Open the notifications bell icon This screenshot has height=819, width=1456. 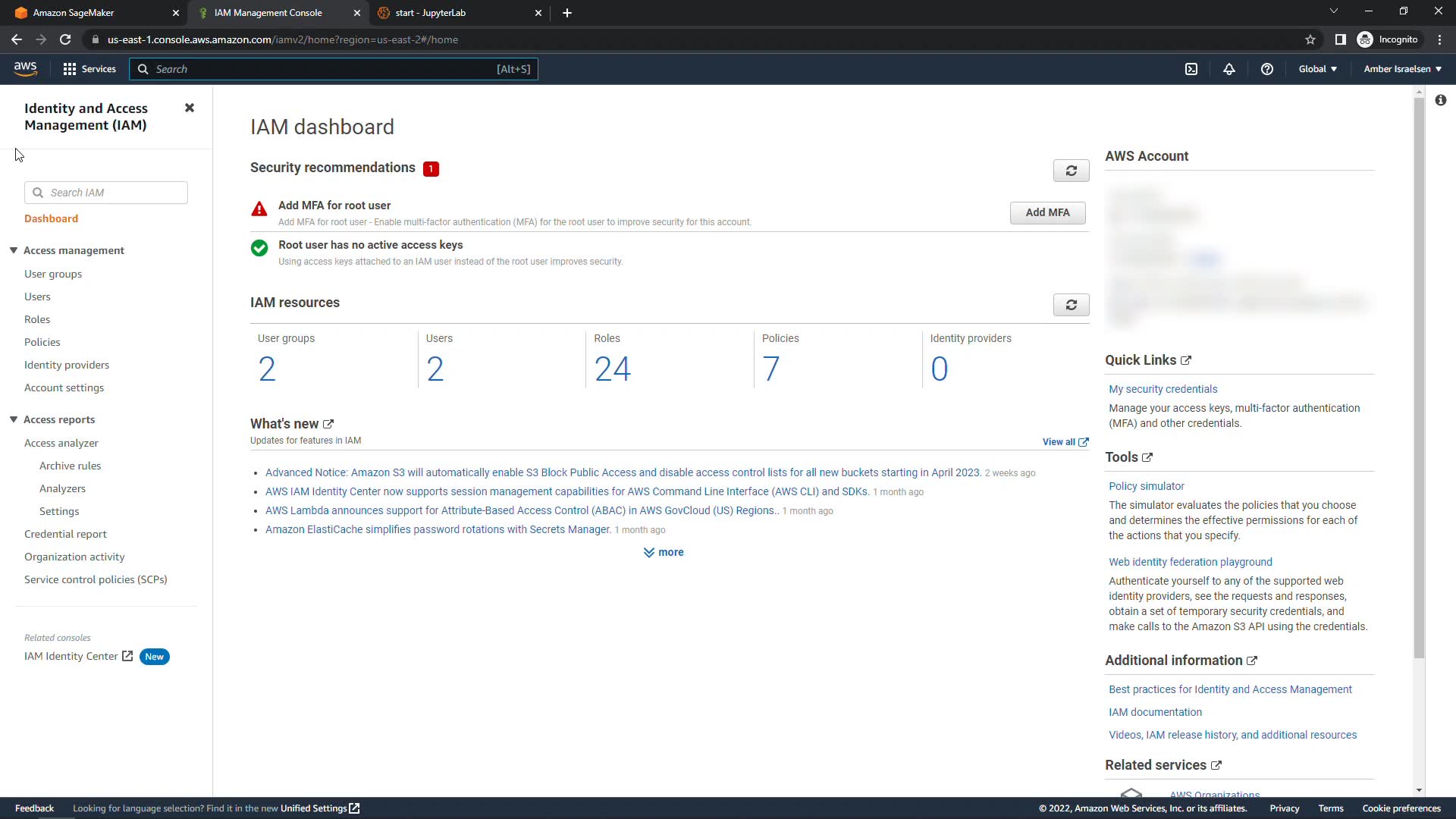click(1229, 69)
